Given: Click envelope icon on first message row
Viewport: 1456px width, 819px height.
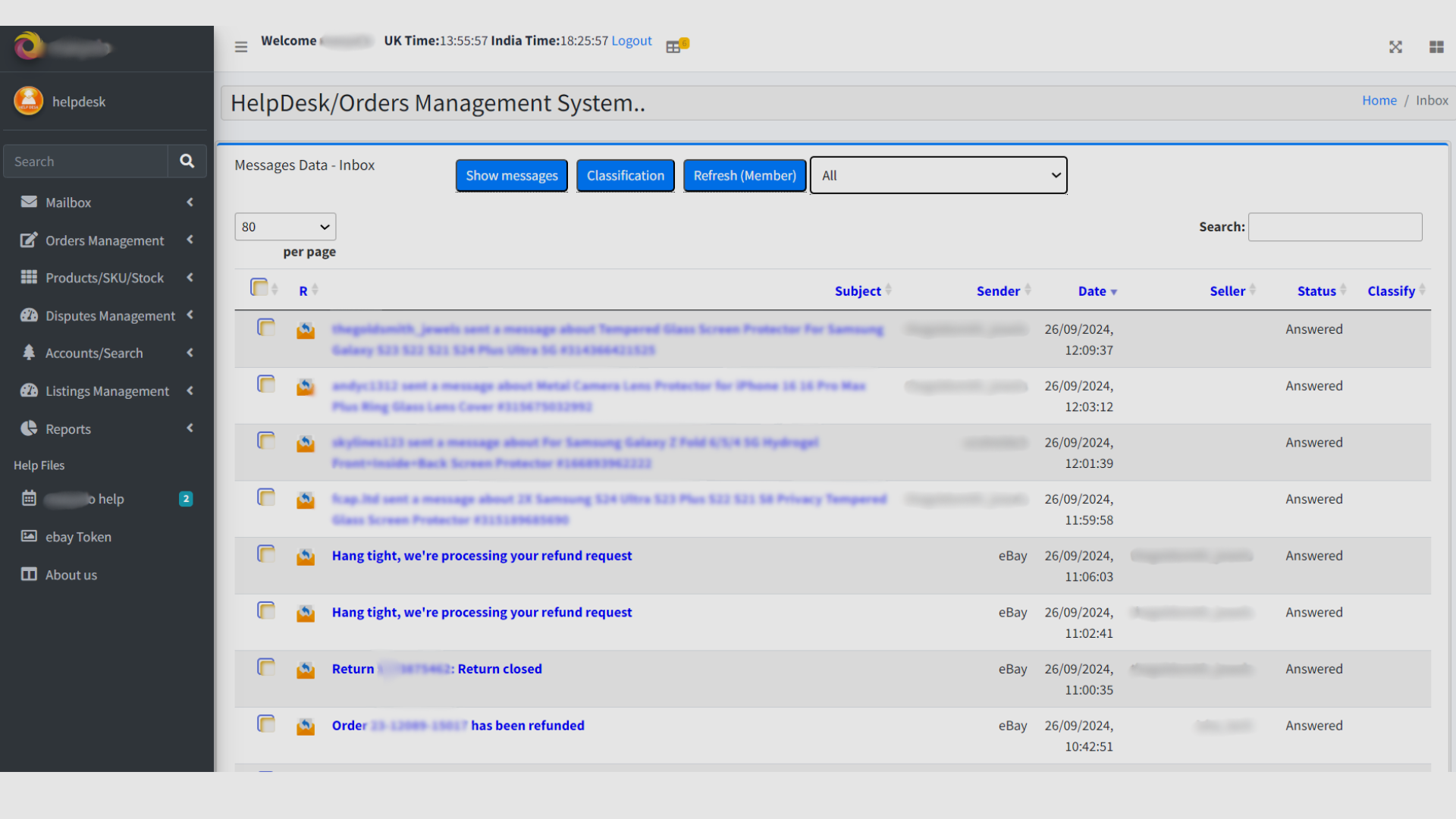Looking at the screenshot, I should pyautogui.click(x=306, y=330).
